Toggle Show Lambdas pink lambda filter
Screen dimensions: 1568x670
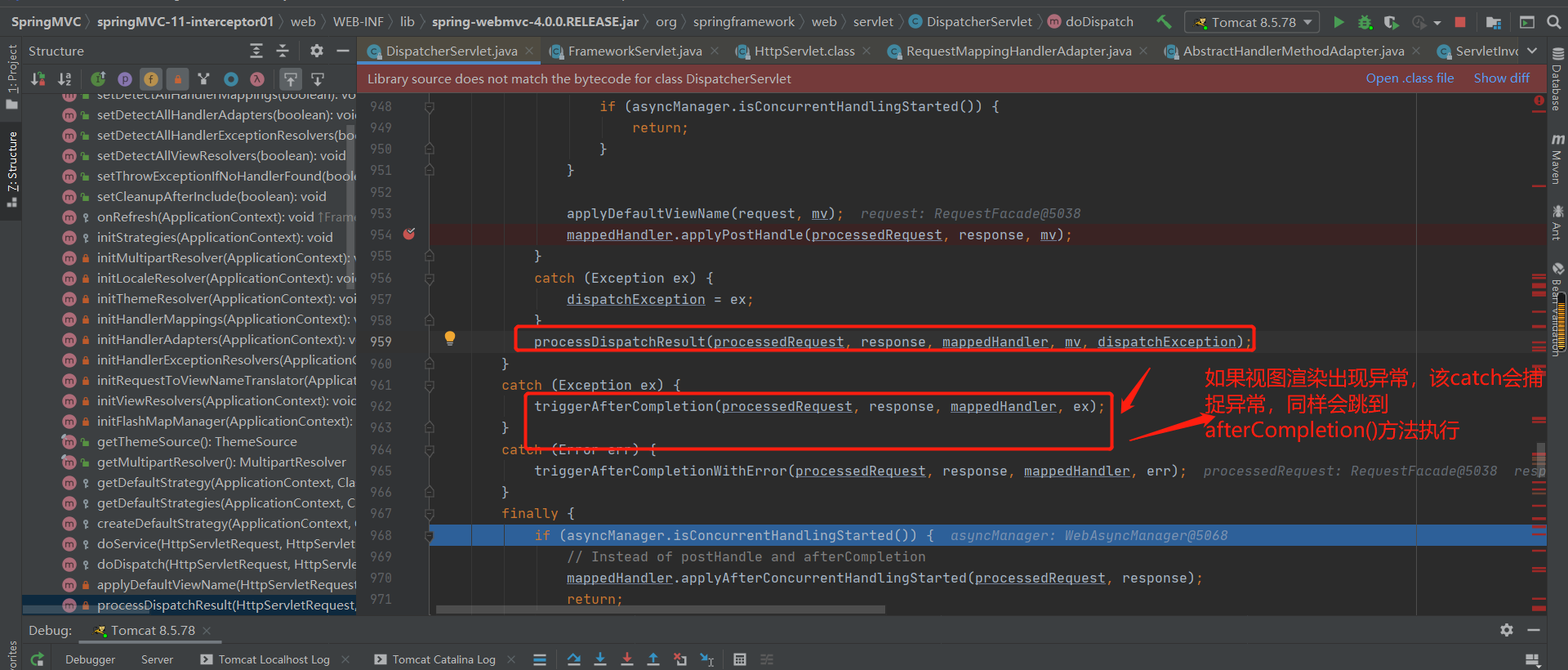coord(257,78)
